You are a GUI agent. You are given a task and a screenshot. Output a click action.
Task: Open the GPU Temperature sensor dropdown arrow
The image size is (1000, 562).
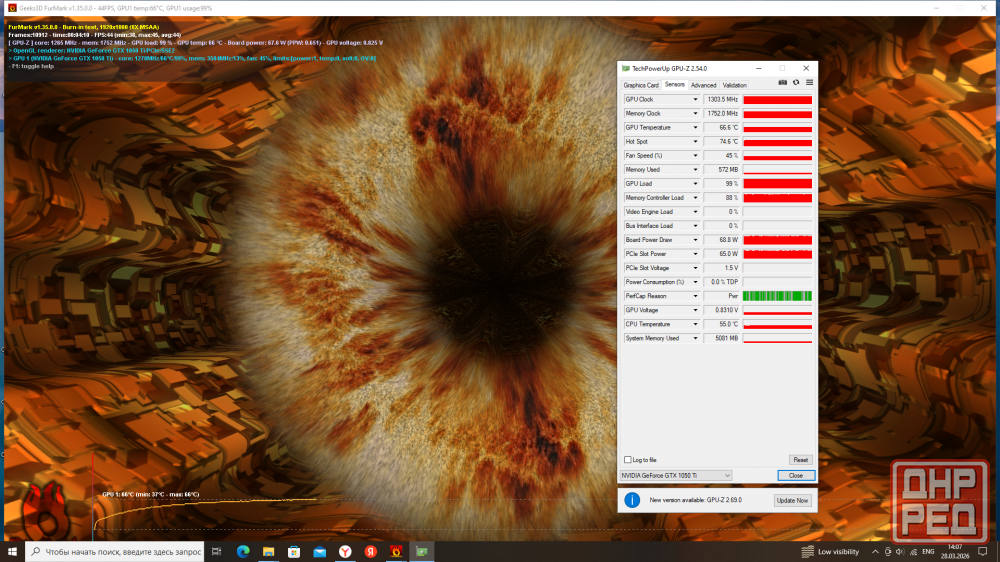click(x=696, y=128)
